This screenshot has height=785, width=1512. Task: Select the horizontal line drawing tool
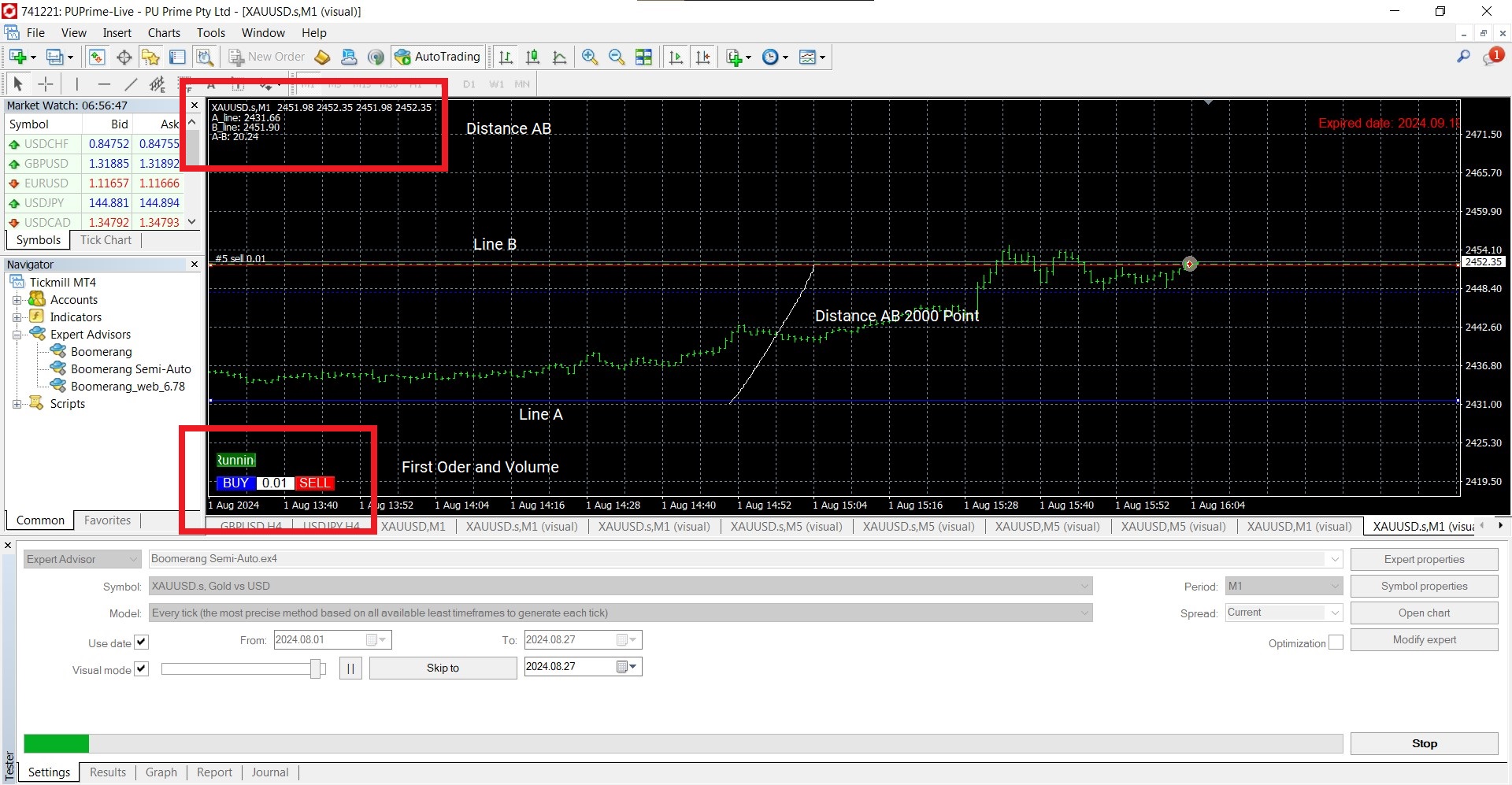104,83
